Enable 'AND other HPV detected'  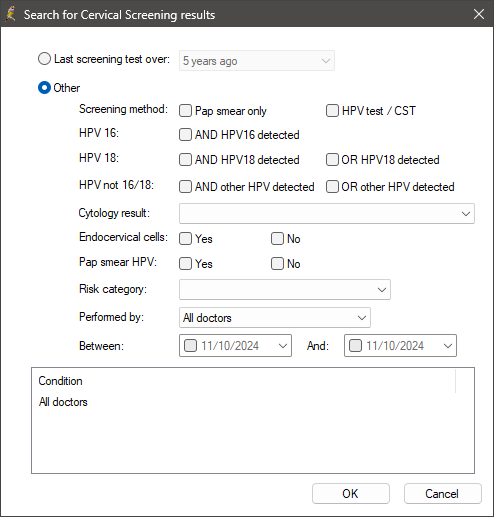pos(185,187)
